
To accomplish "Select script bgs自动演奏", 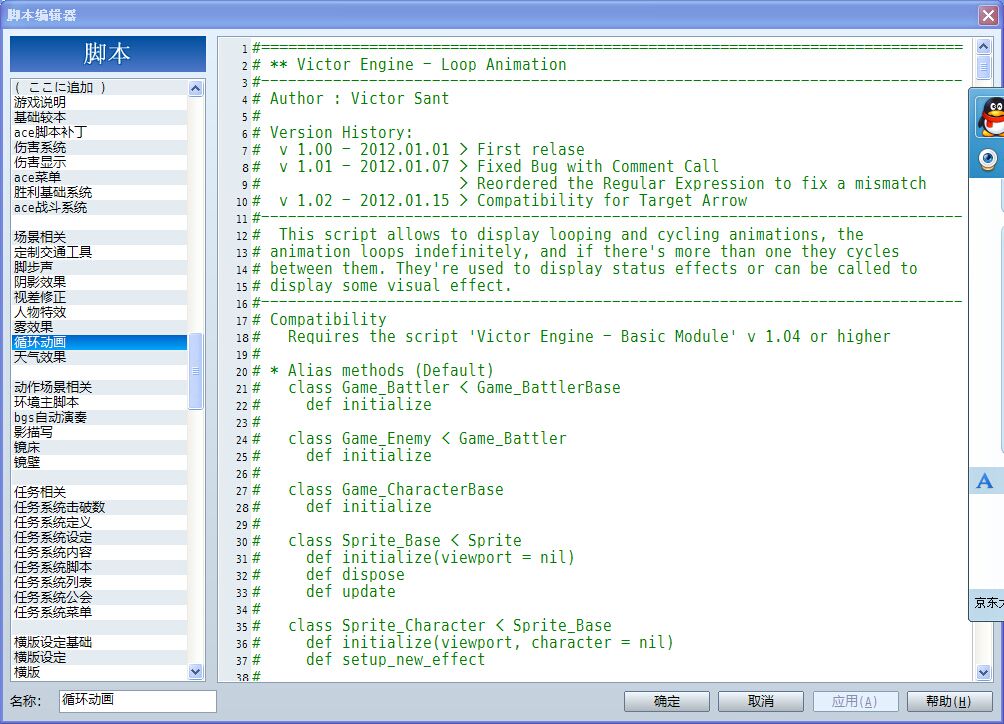I will (100, 417).
